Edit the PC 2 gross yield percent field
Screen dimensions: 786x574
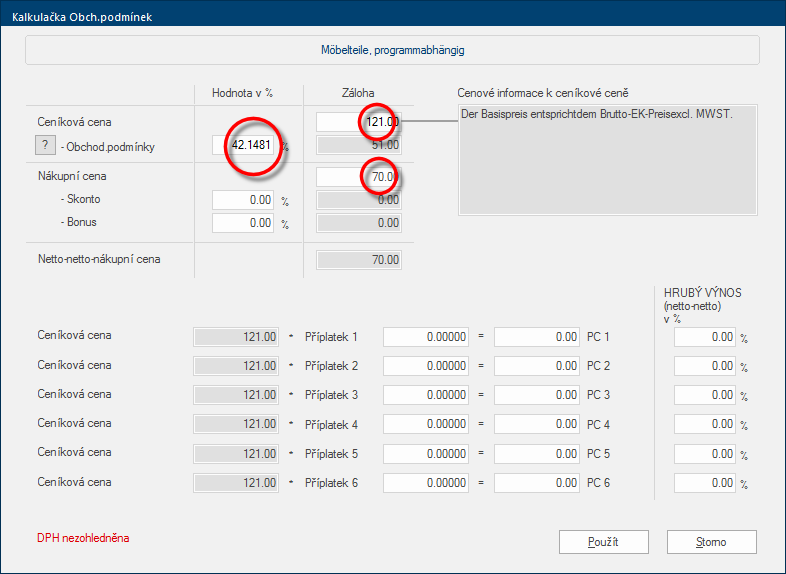pyautogui.click(x=705, y=366)
